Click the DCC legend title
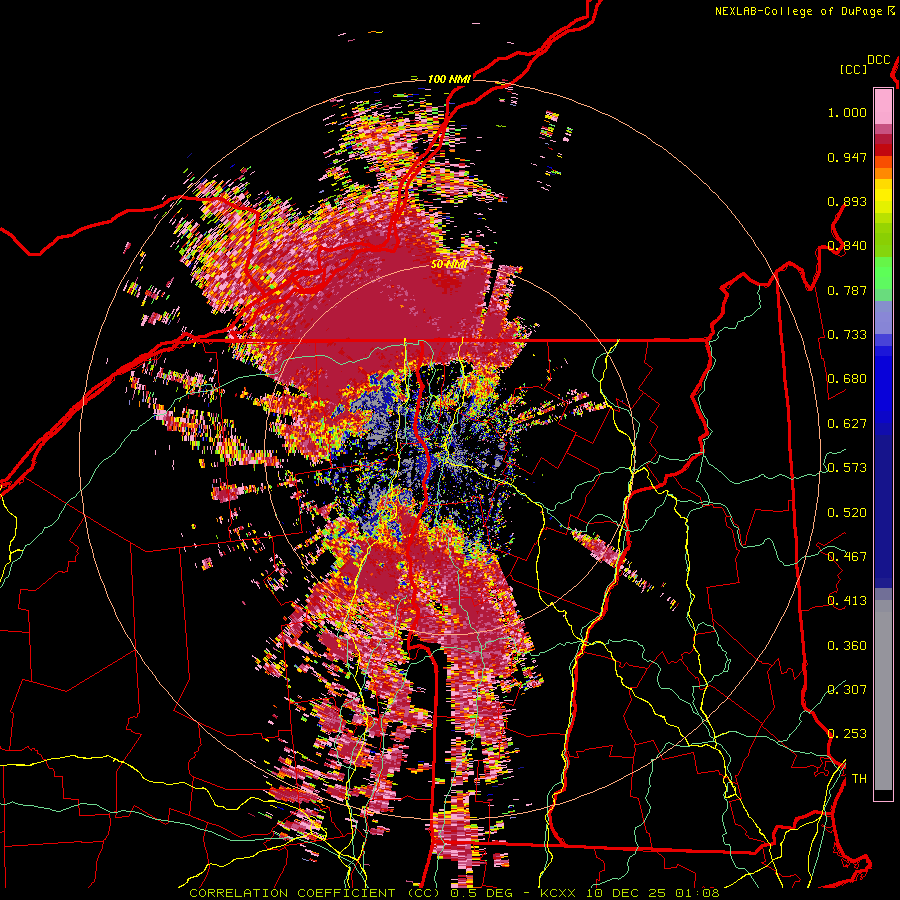Screen dimensions: 900x900 click(879, 60)
